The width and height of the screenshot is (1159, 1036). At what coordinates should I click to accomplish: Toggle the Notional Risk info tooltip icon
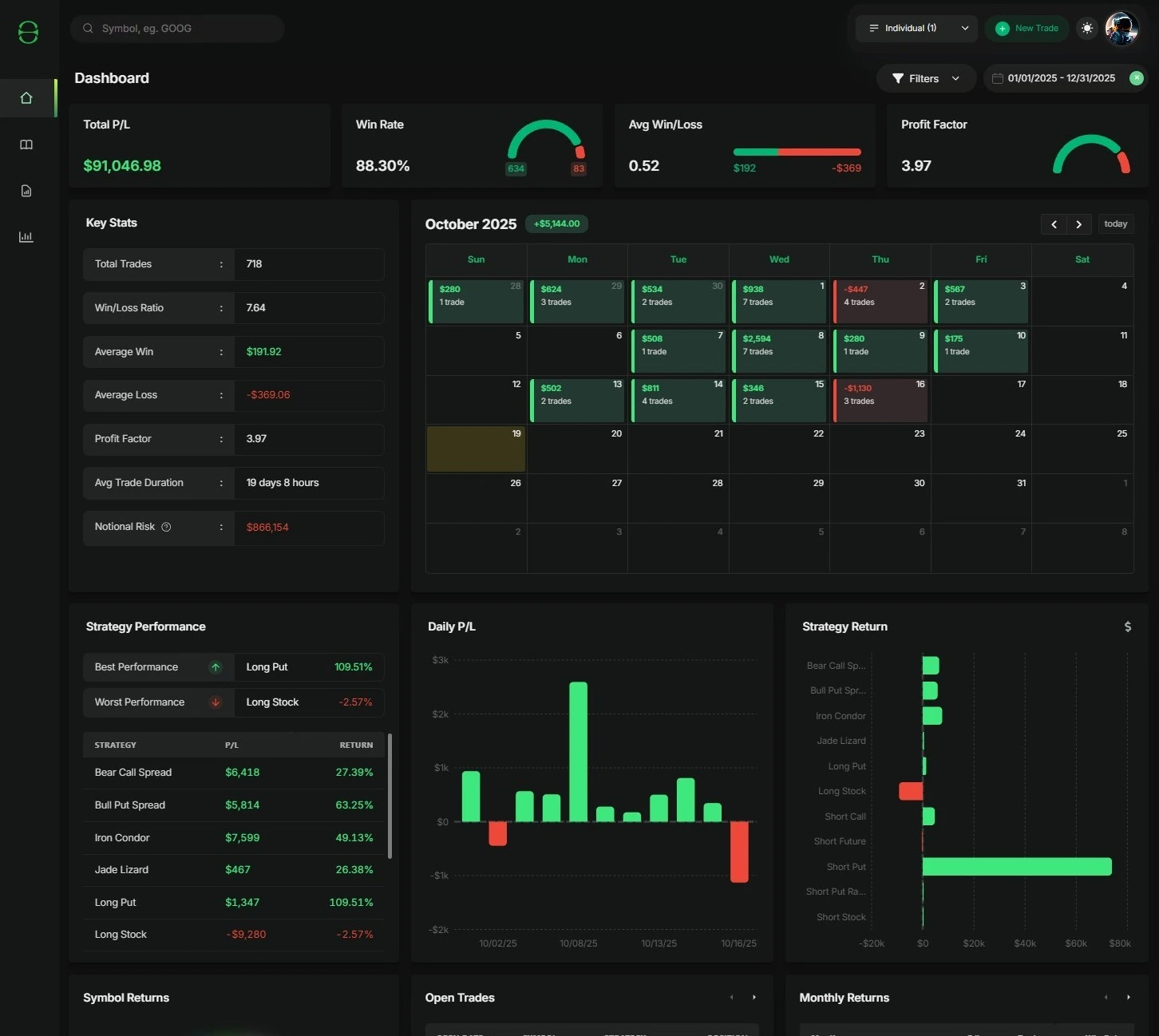(166, 526)
